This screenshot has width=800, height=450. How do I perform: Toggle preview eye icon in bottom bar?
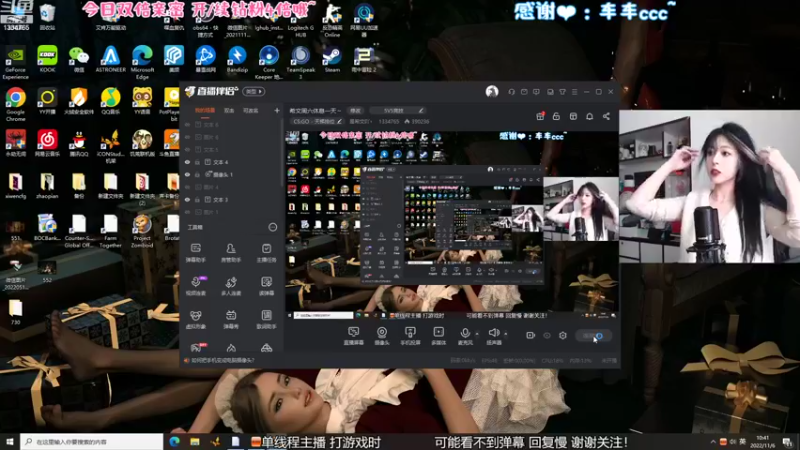547,335
